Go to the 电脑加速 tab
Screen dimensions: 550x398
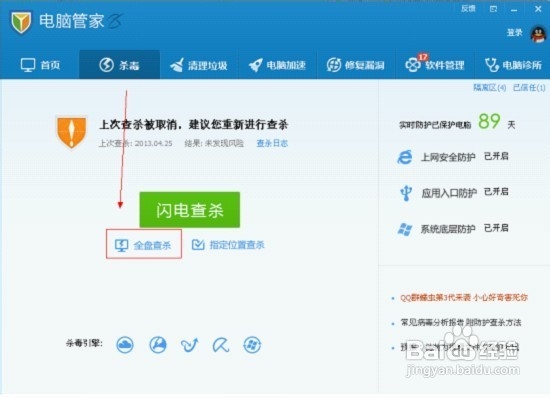277,65
